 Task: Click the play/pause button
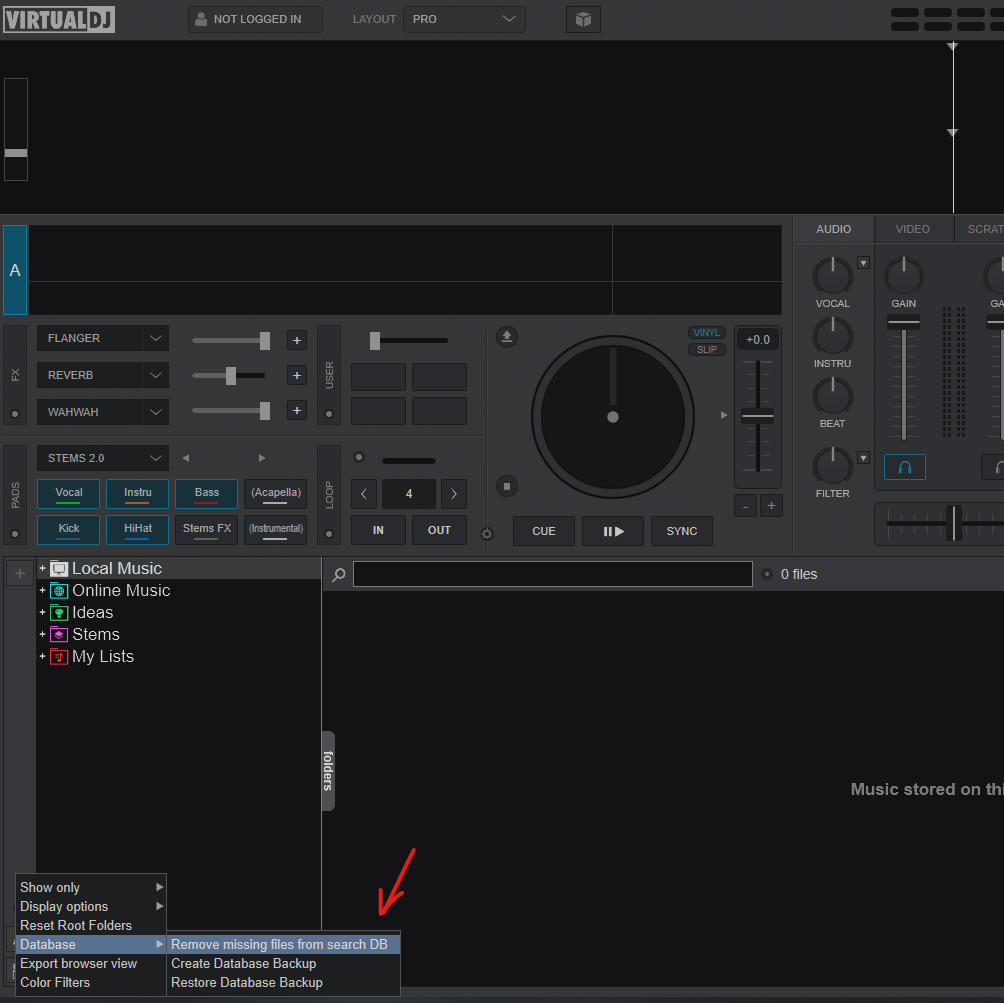click(x=613, y=531)
